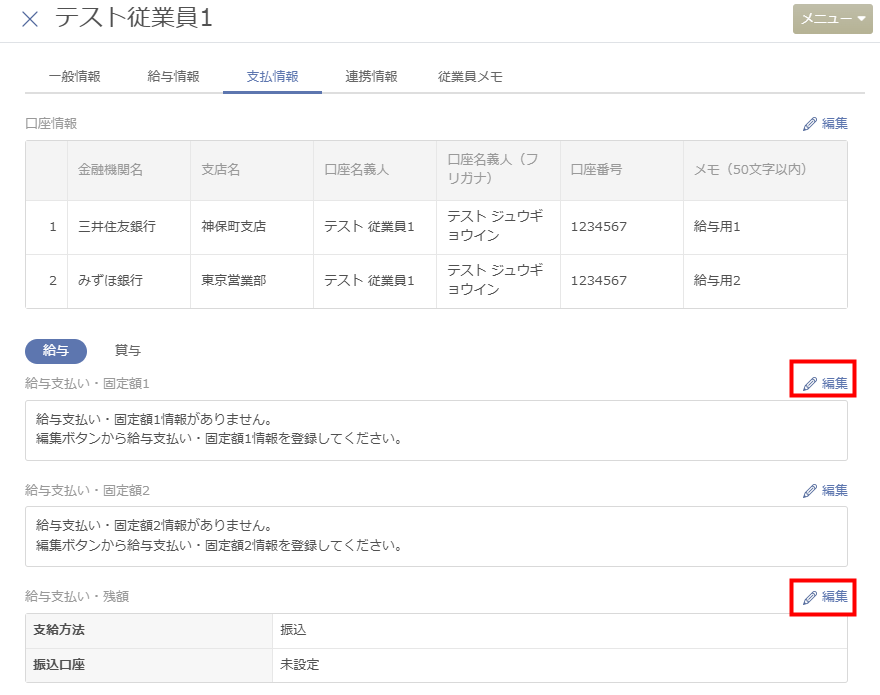Click the 東京営業部 branch cell
This screenshot has height=695, width=880.
(234, 281)
